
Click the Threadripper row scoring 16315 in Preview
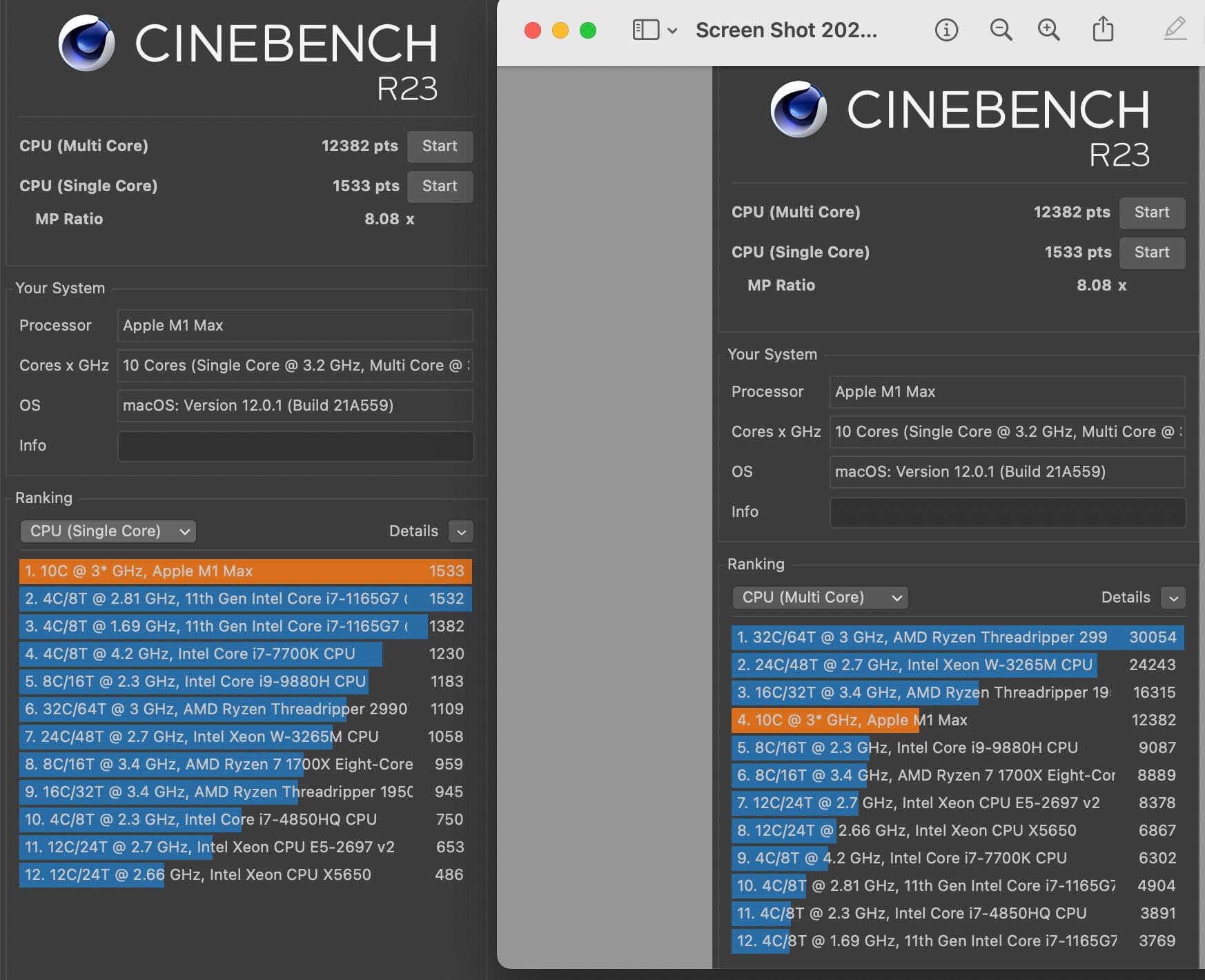(x=958, y=693)
